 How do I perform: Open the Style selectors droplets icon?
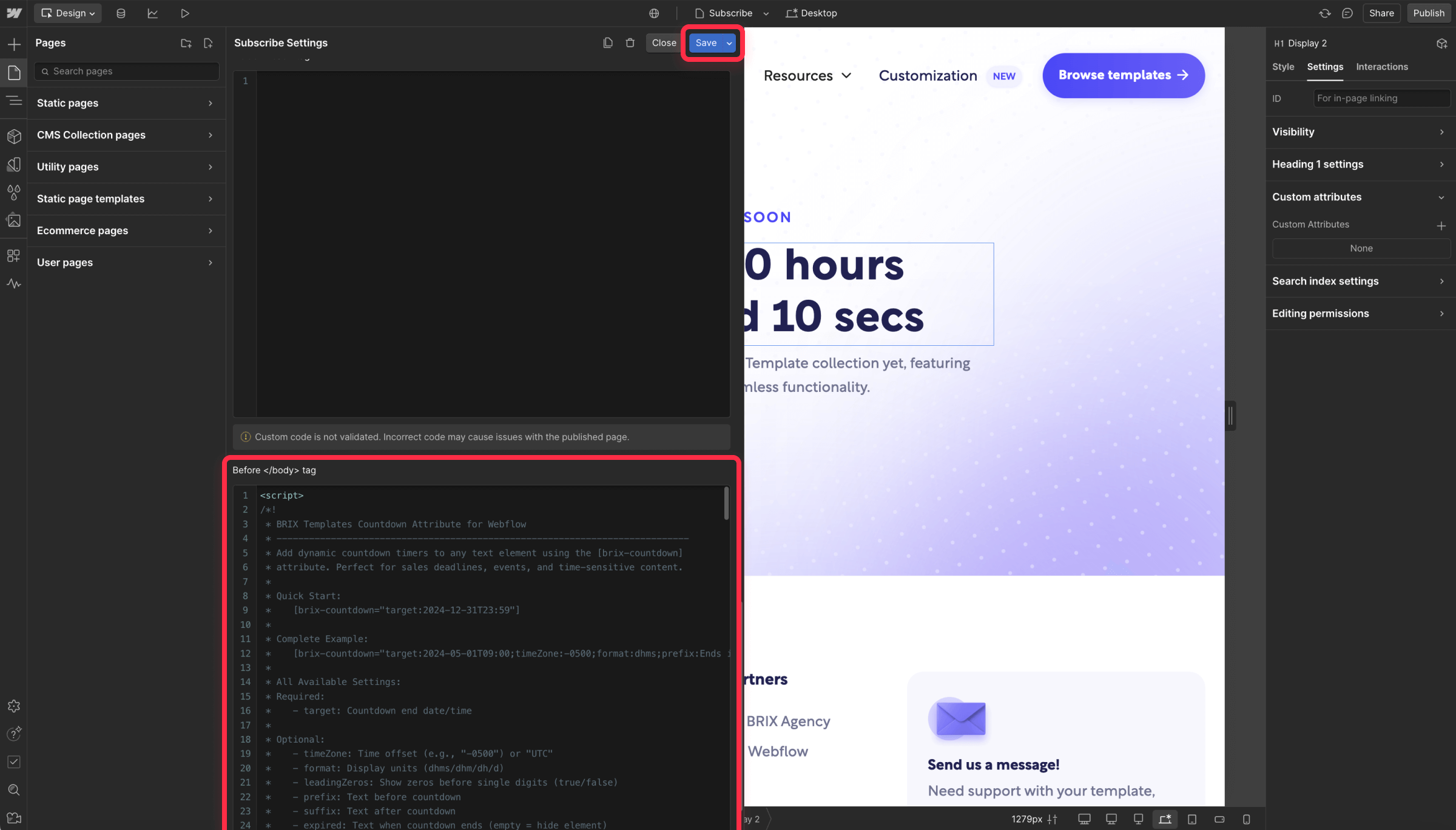coord(14,192)
